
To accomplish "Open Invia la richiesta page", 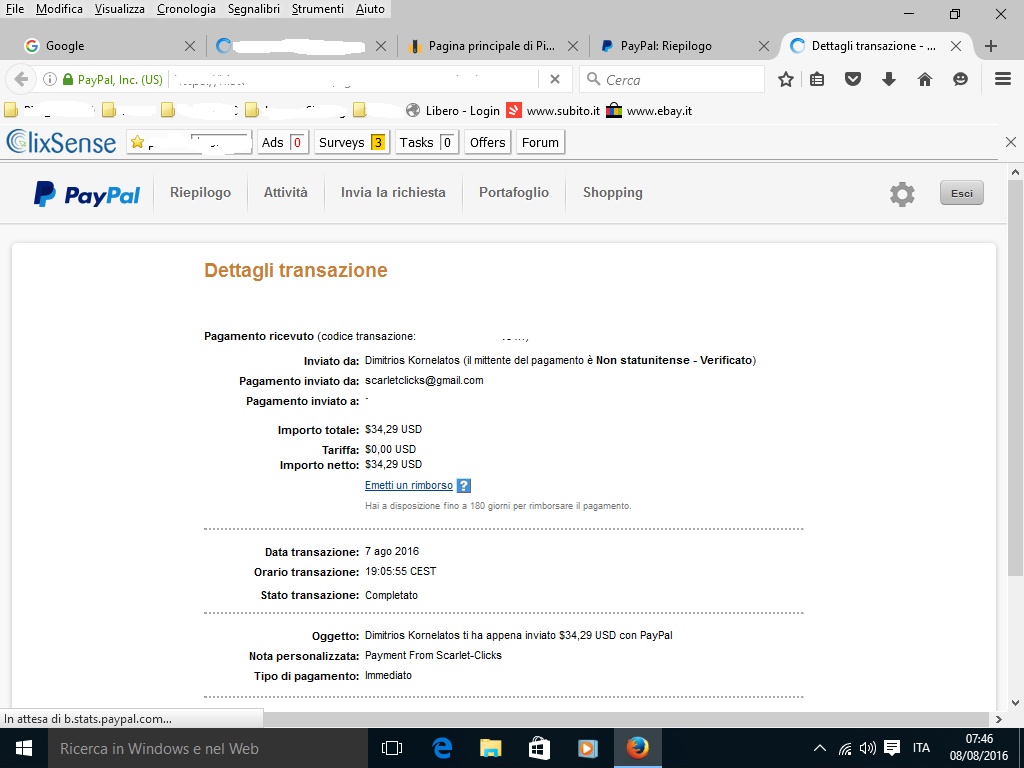I will [393, 193].
